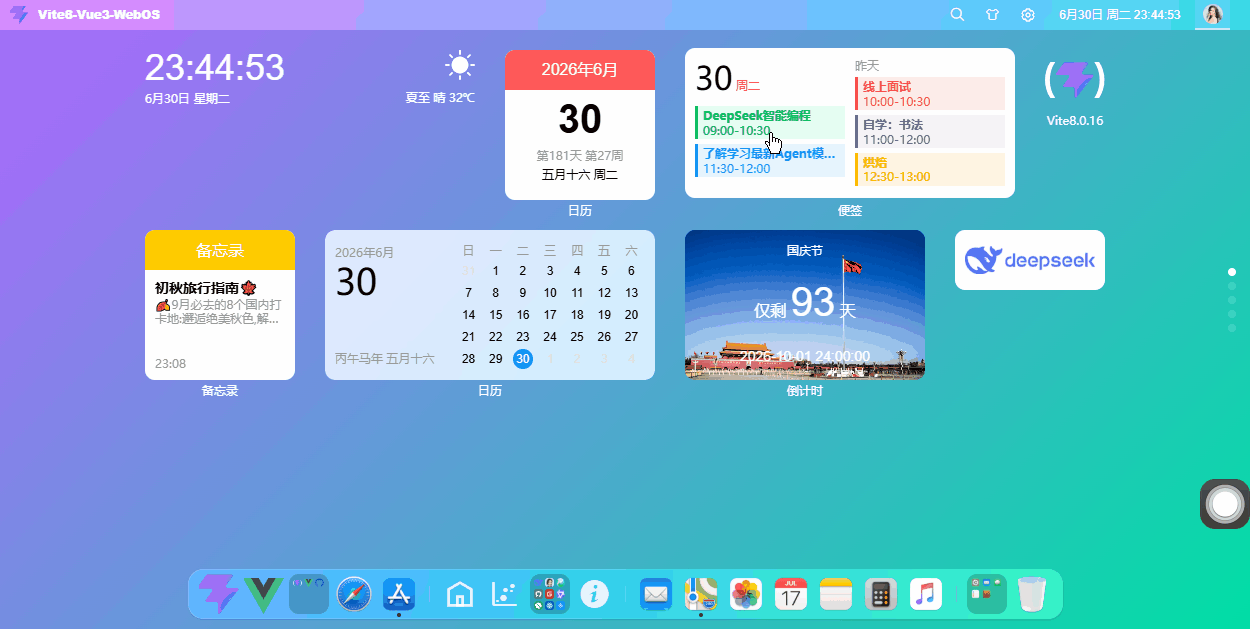Click the floating assistive touch button
The height and width of the screenshot is (629, 1250).
[x=1224, y=503]
